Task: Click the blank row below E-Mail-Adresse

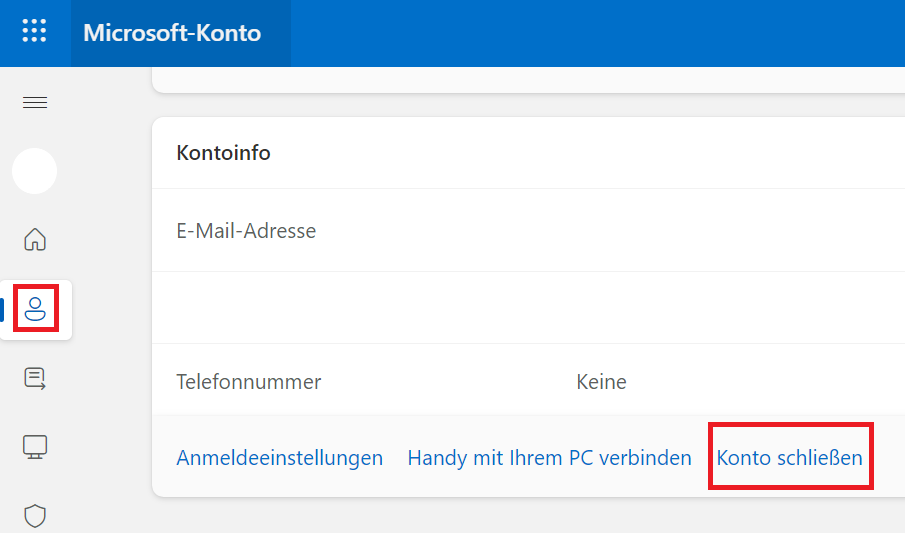Action: 529,308
